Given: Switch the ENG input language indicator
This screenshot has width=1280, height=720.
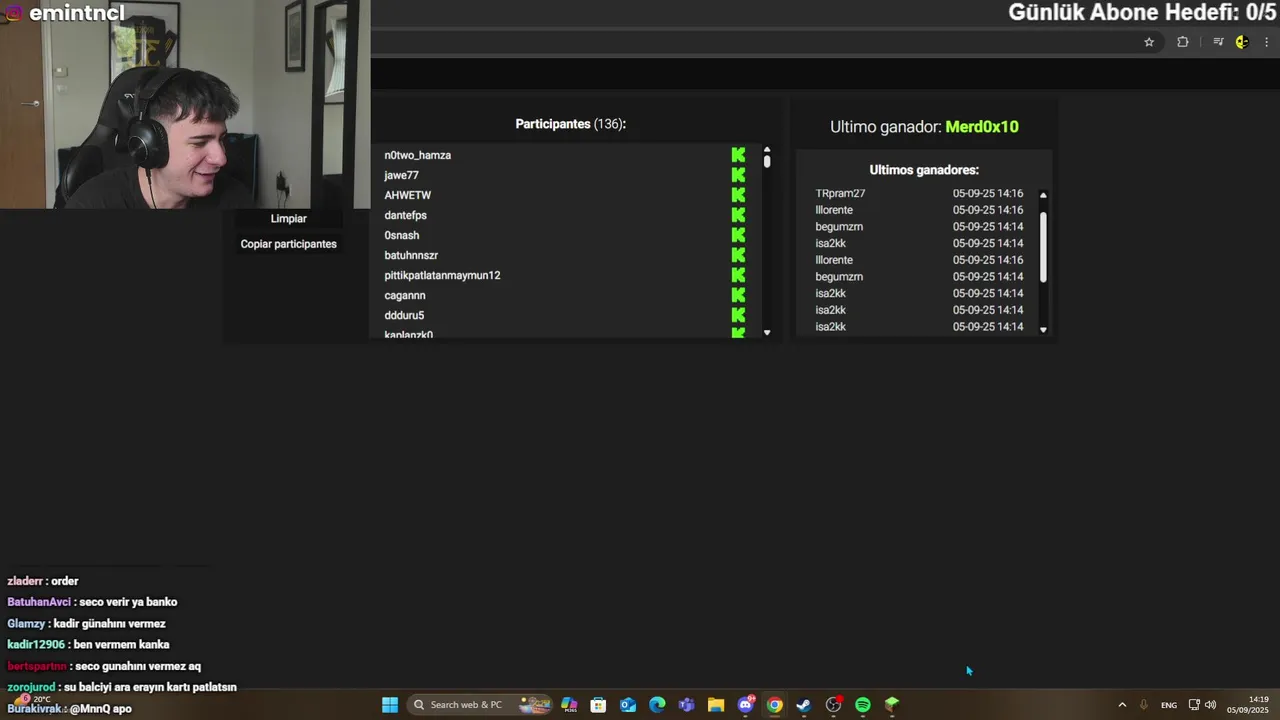Looking at the screenshot, I should coord(1169,705).
